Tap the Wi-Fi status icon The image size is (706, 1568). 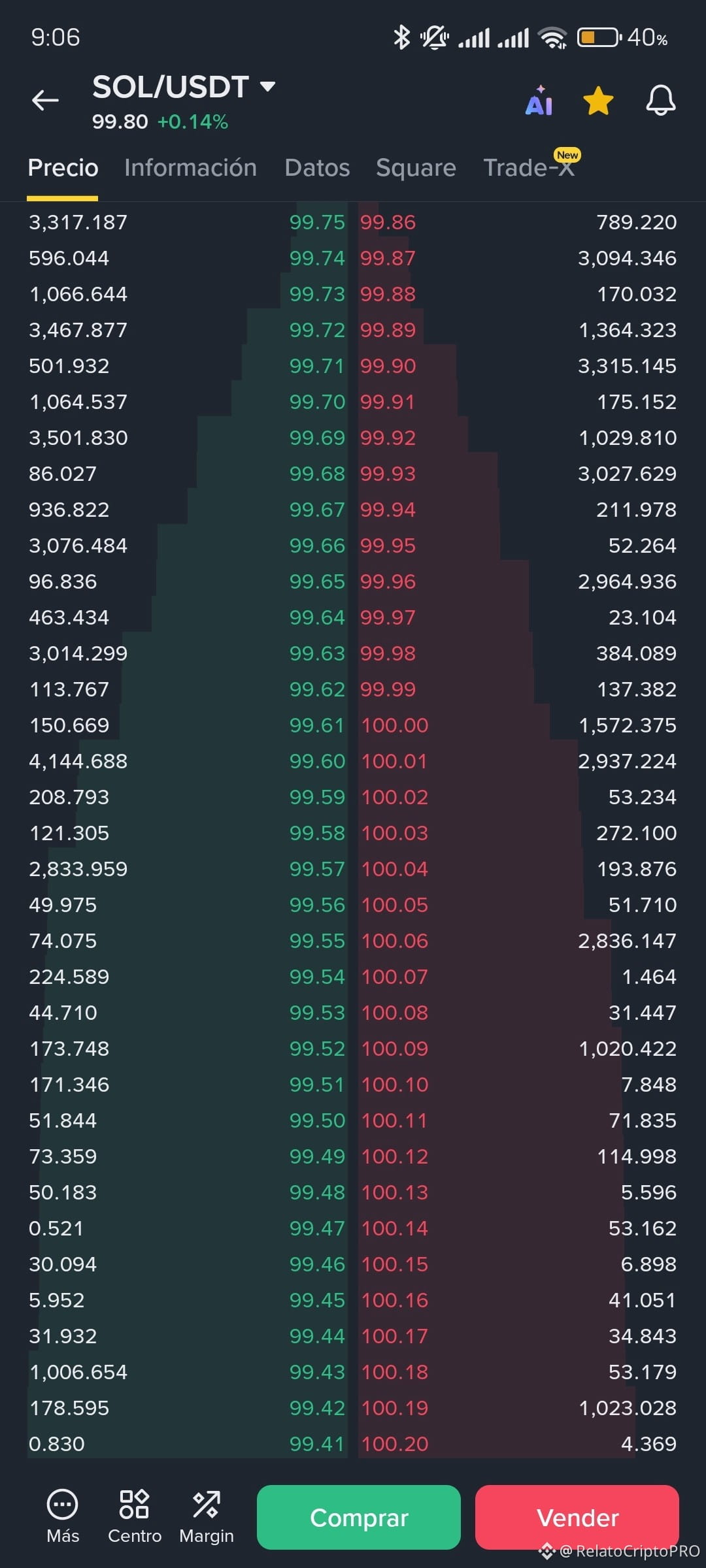pyautogui.click(x=553, y=38)
